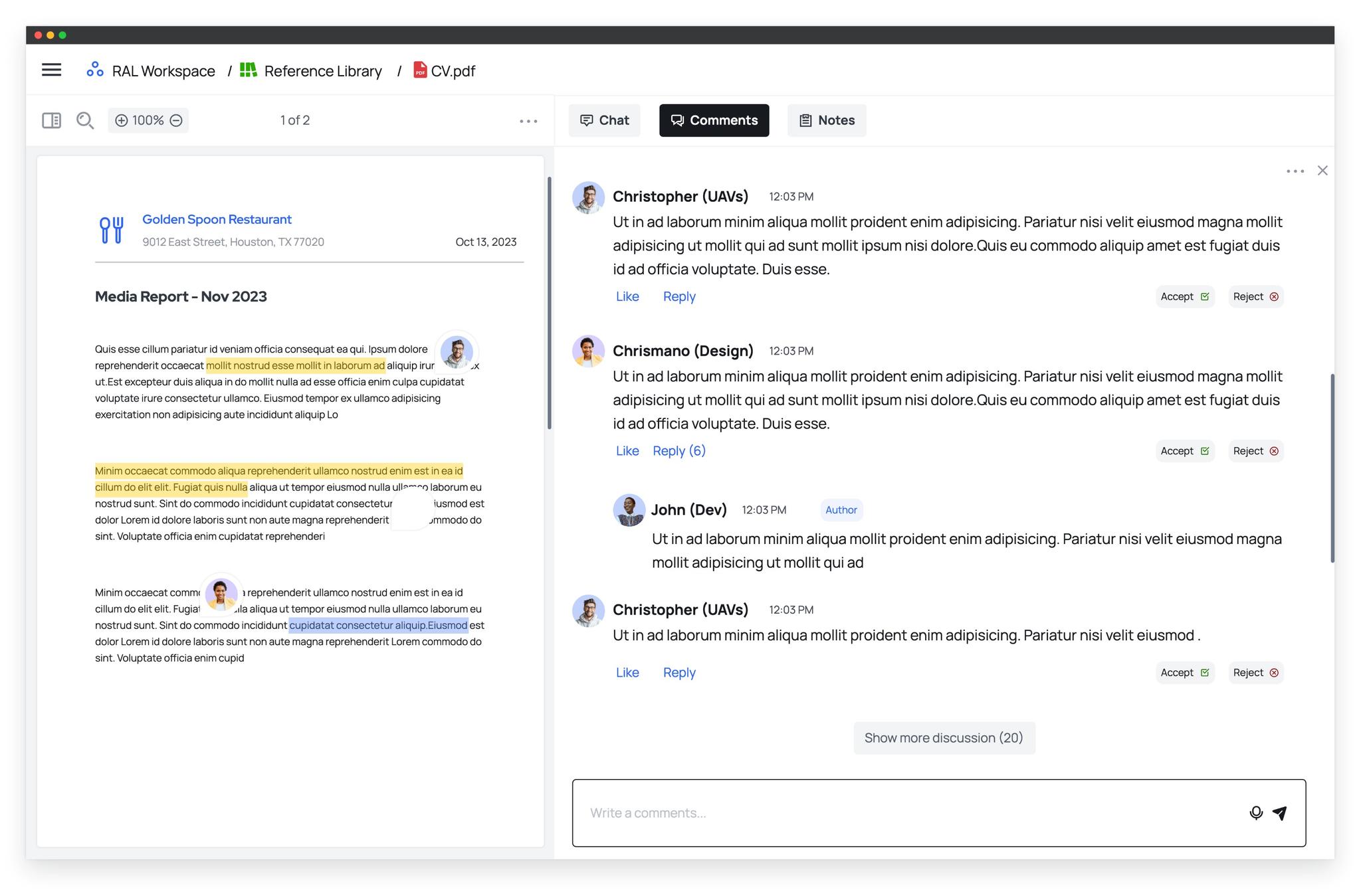The width and height of the screenshot is (1361, 896).
Task: Switch to the Chat tab
Action: pos(603,119)
